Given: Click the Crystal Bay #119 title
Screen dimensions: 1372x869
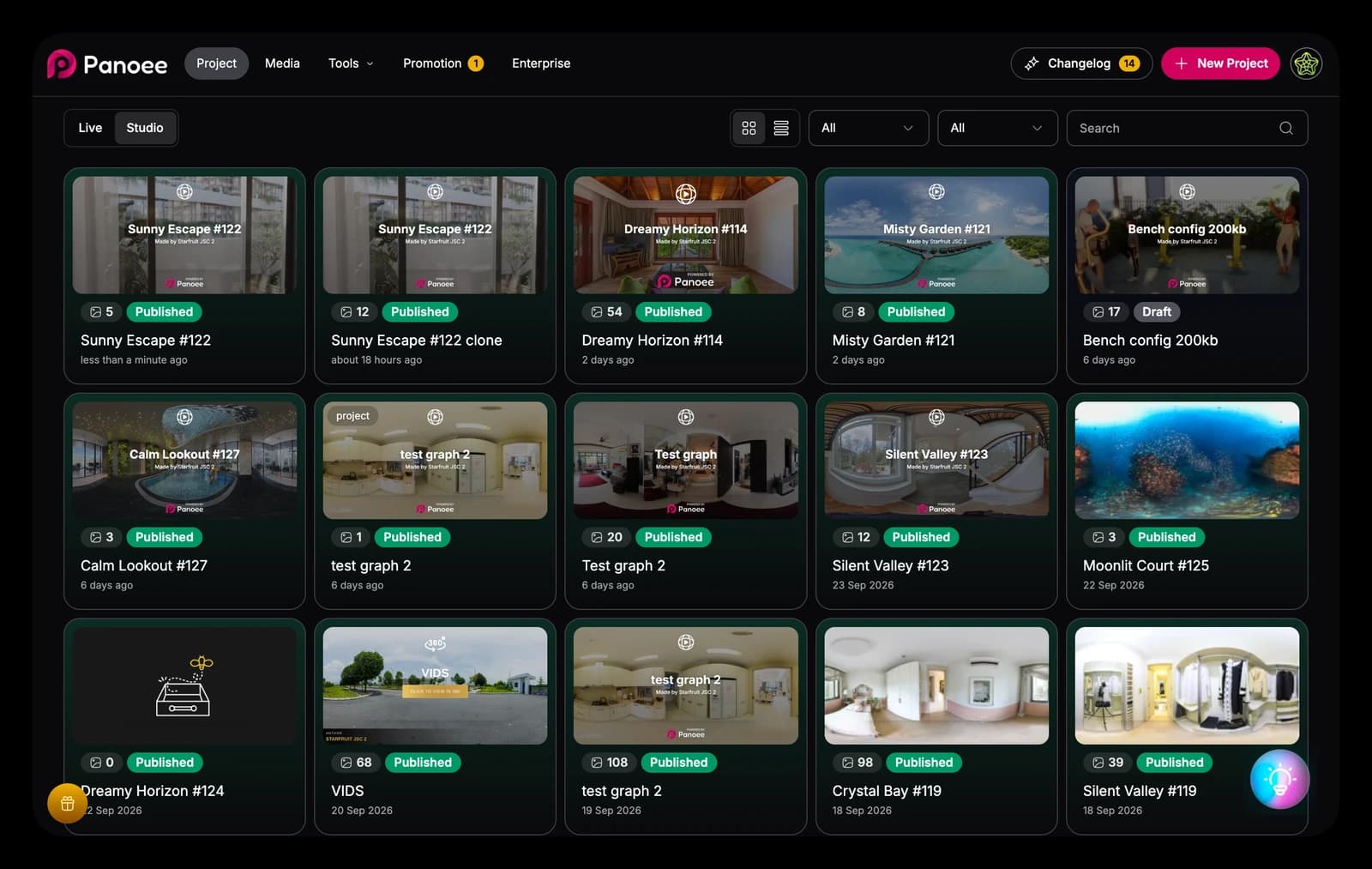Looking at the screenshot, I should click(x=887, y=791).
